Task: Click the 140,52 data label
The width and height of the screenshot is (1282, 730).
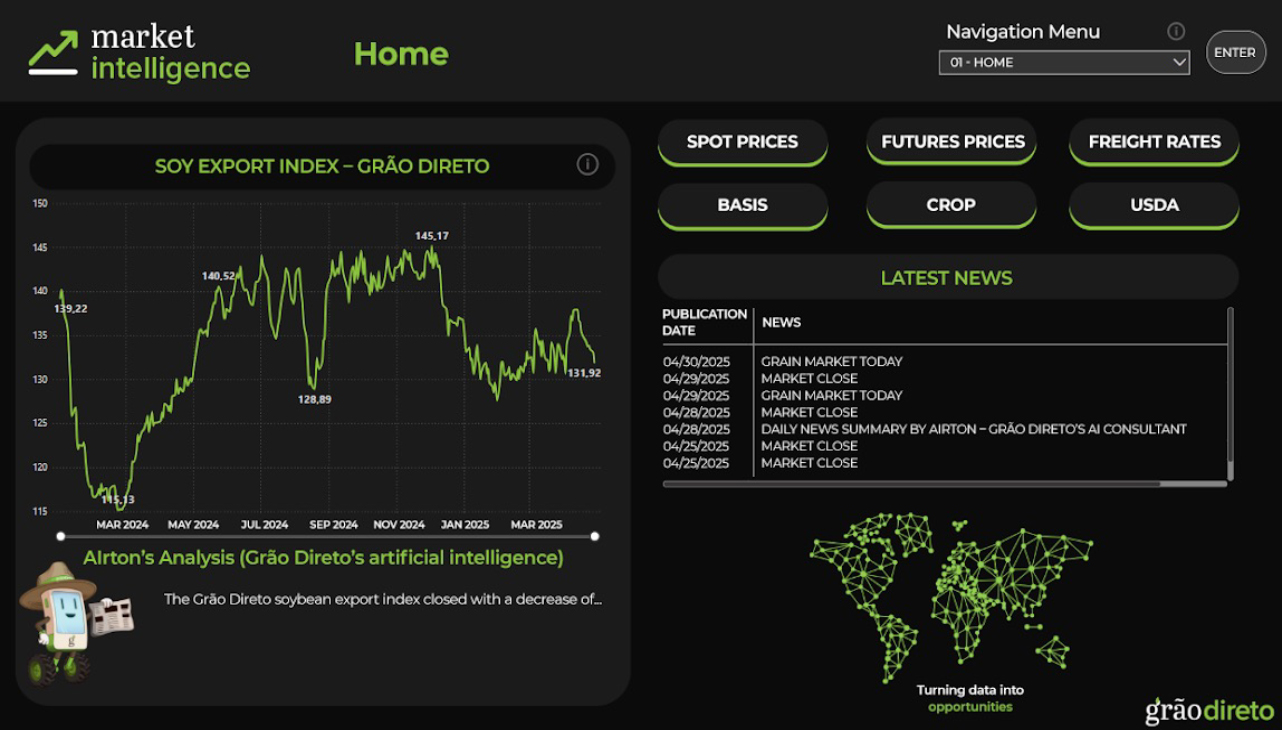Action: click(219, 276)
